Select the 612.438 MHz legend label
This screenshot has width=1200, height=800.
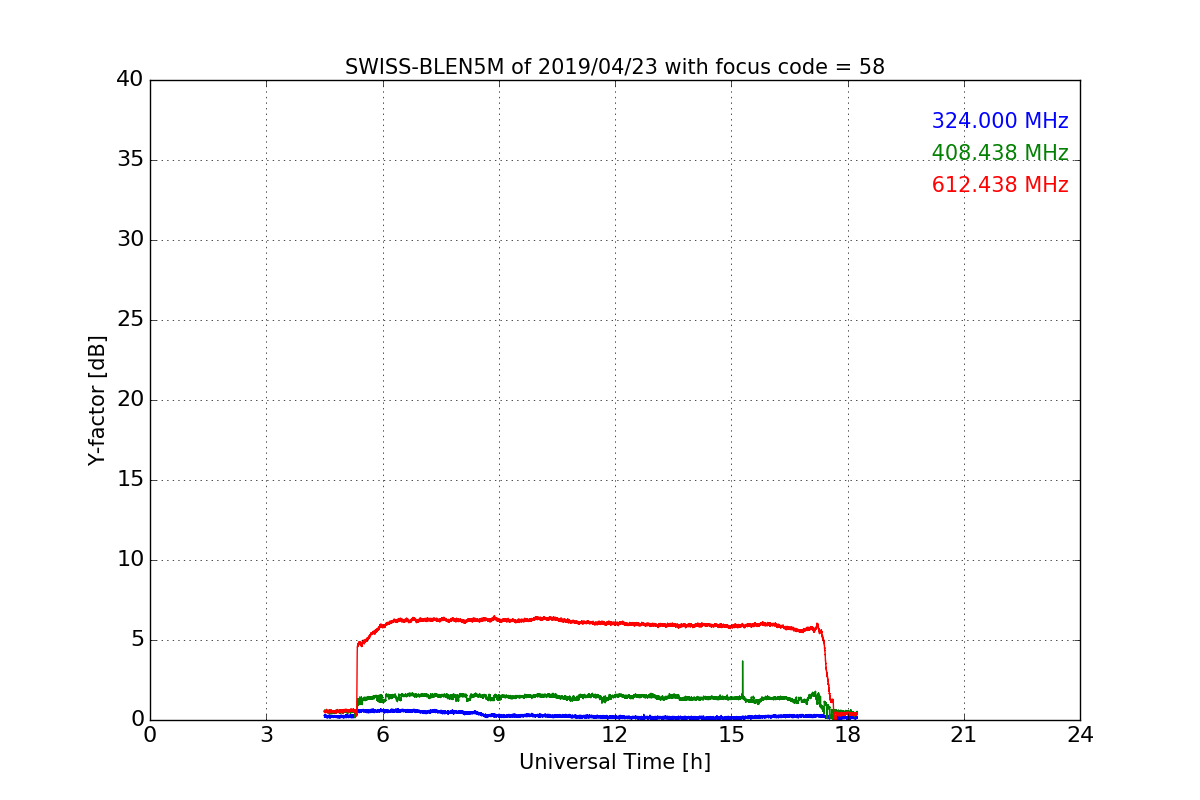point(1000,185)
